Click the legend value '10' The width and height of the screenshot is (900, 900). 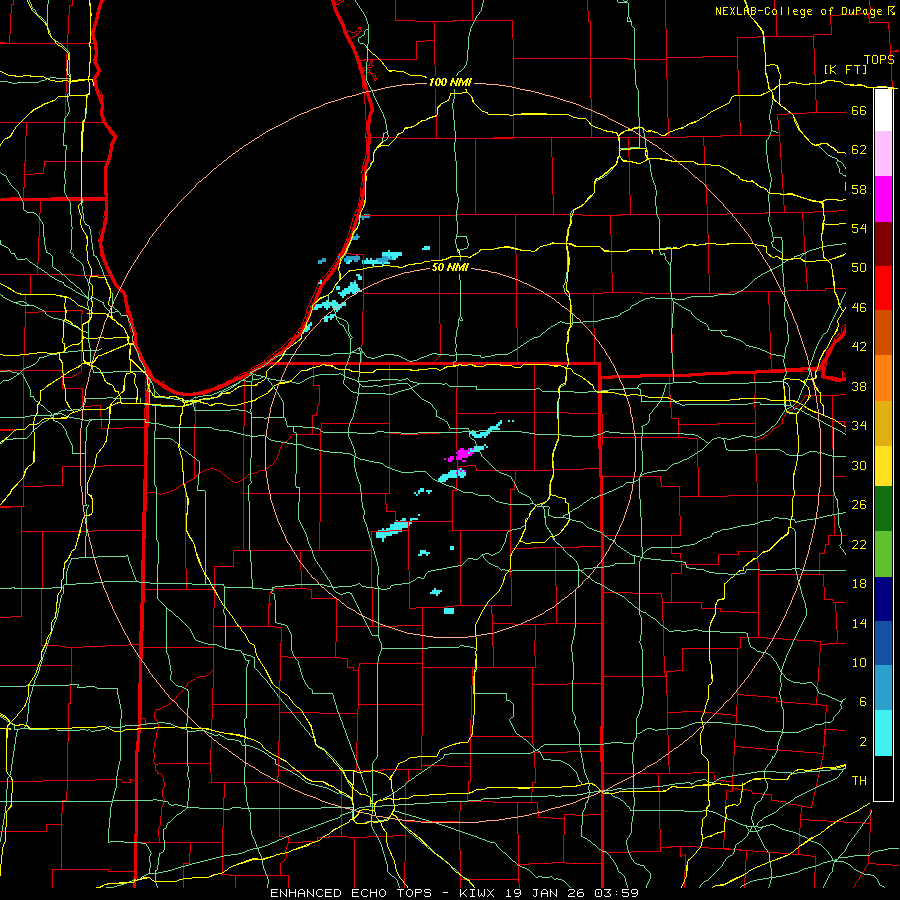click(x=859, y=663)
